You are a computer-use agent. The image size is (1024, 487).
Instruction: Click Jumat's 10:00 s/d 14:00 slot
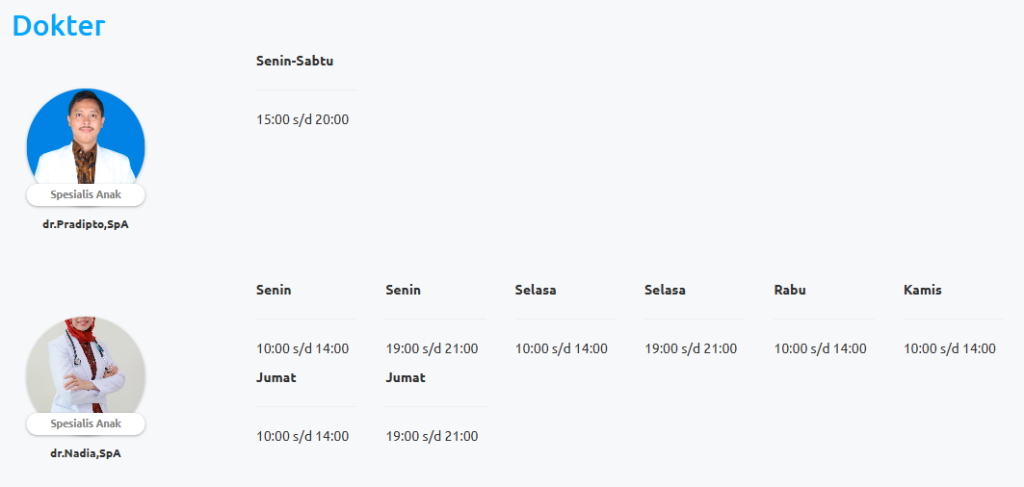tap(302, 436)
